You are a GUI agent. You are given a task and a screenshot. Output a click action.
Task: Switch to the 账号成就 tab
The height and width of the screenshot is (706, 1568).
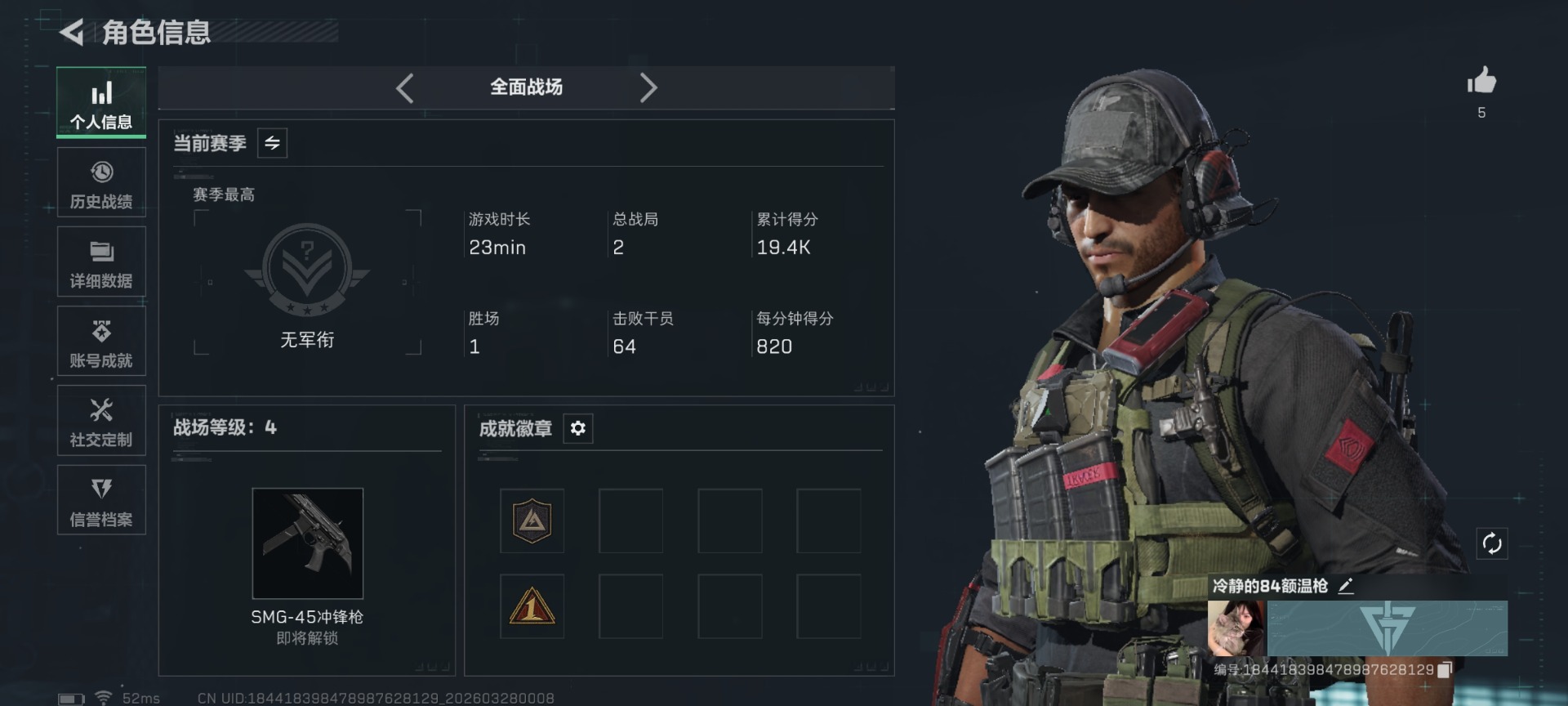(x=101, y=342)
